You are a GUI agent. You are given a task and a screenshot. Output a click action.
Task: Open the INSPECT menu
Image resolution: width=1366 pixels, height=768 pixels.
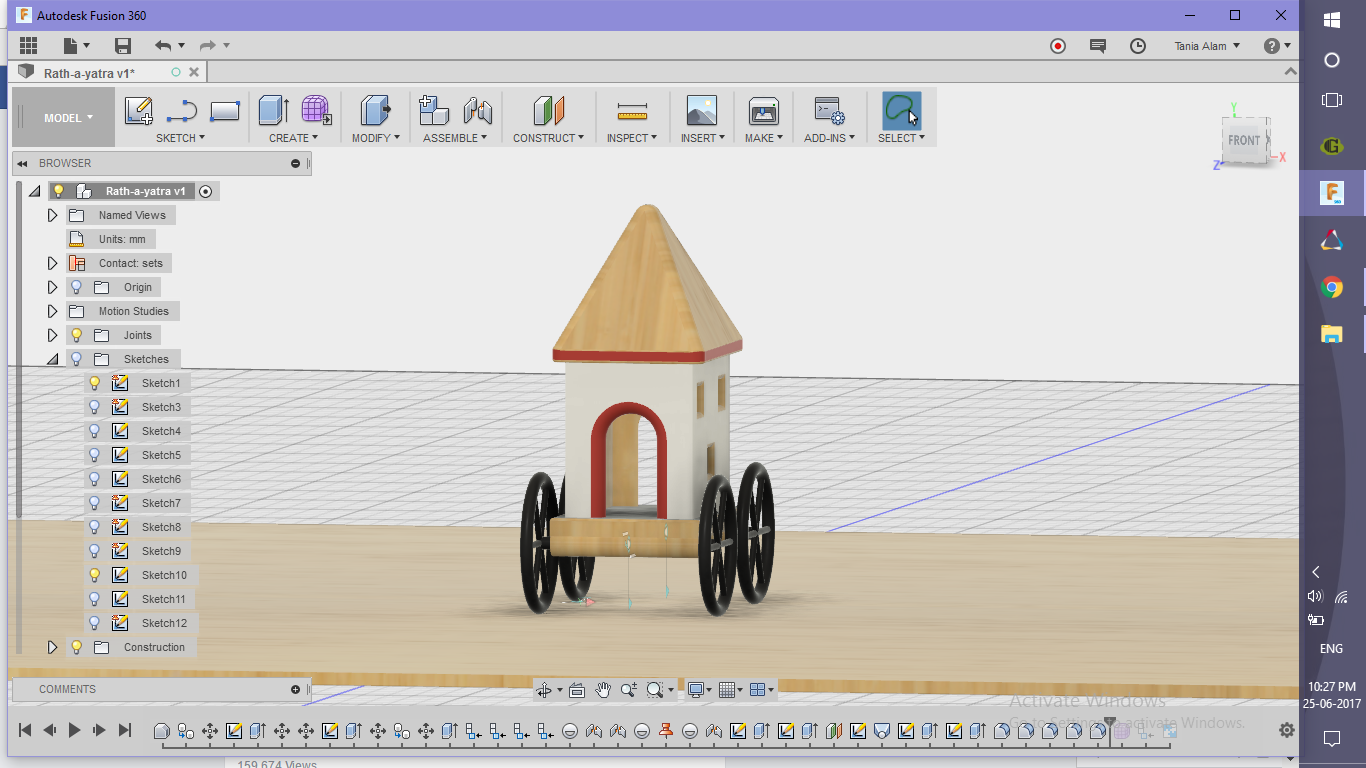[x=632, y=138]
